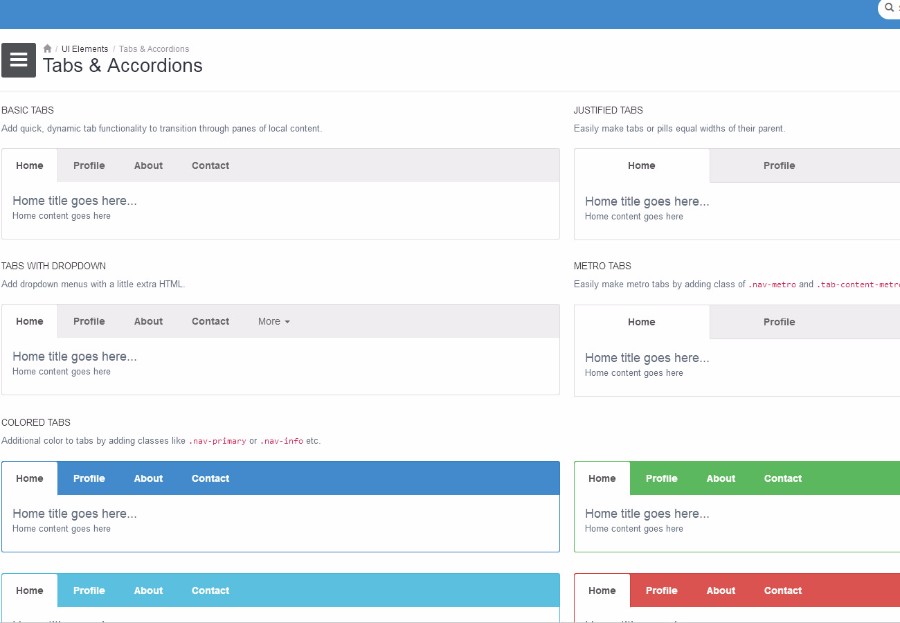Click Home tab in Justified Tabs
This screenshot has width=900, height=623.
coord(641,166)
